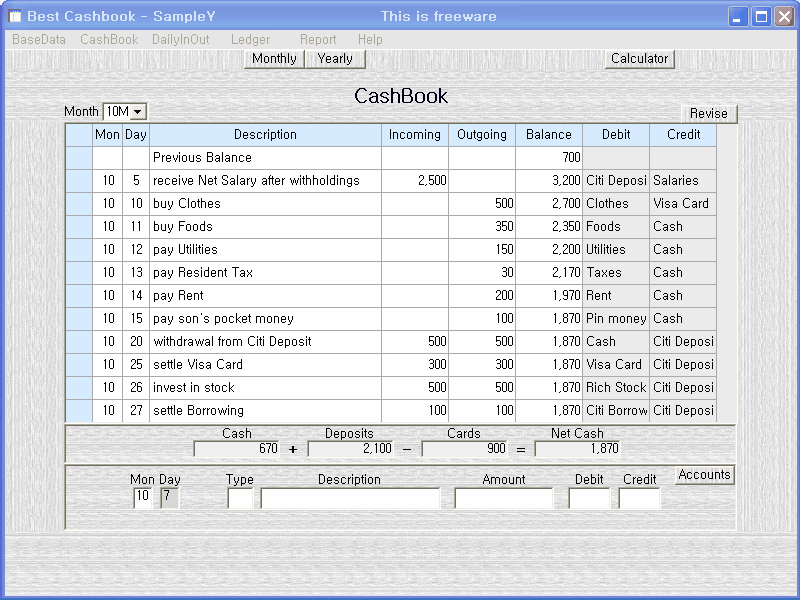Open the CashBook menu

tap(109, 39)
